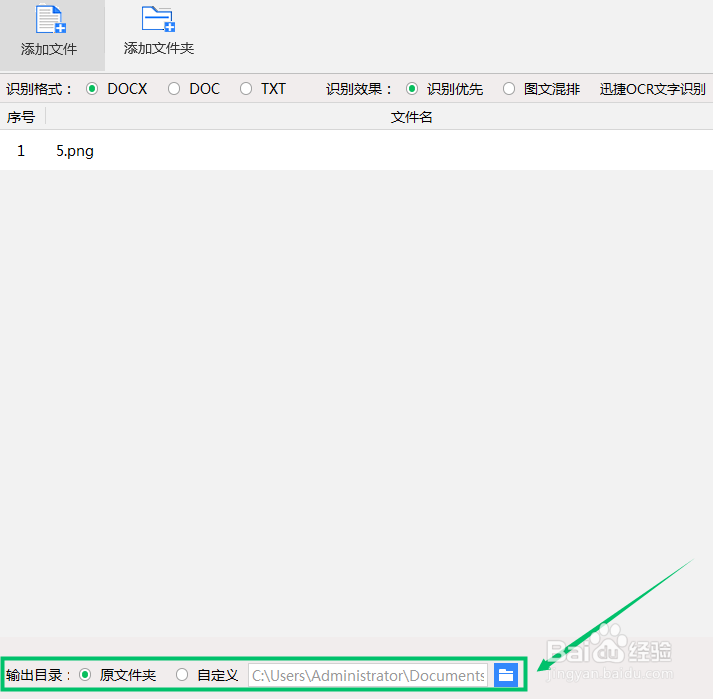Choose the 识别优先 recognition effect option
Image resolution: width=713 pixels, height=699 pixels.
point(412,89)
